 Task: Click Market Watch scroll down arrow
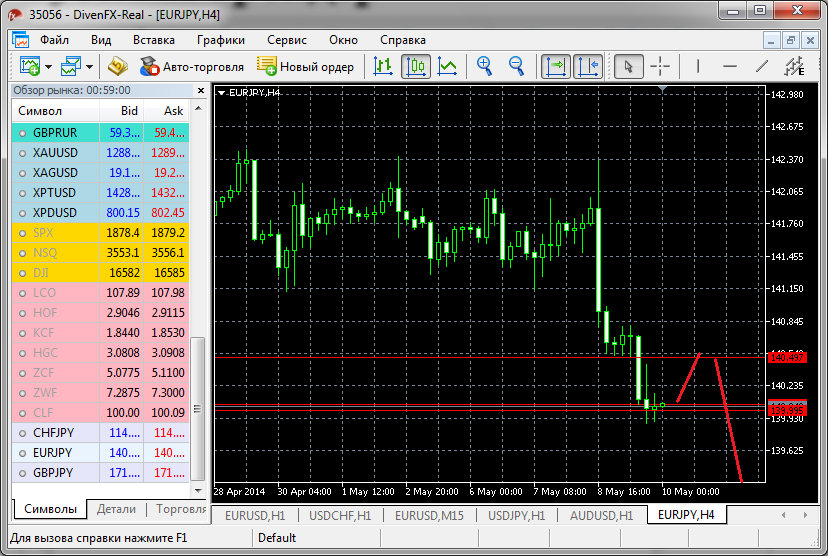pos(198,491)
